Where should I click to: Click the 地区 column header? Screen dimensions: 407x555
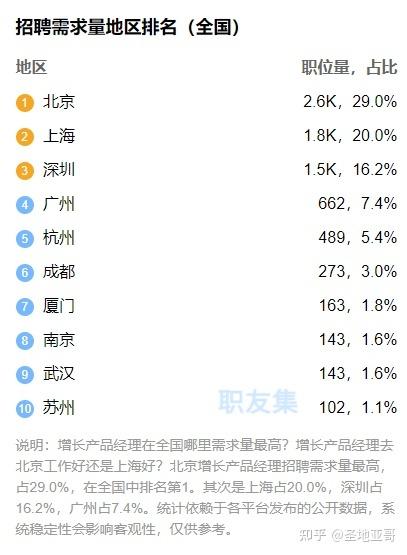[31, 67]
